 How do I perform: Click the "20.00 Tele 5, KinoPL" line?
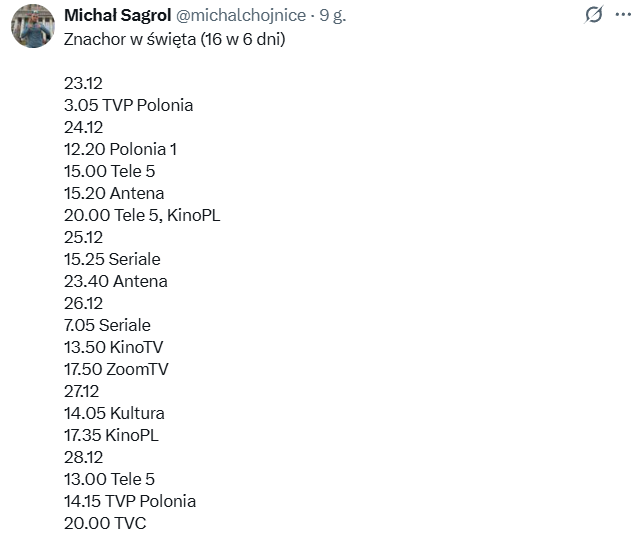(141, 215)
